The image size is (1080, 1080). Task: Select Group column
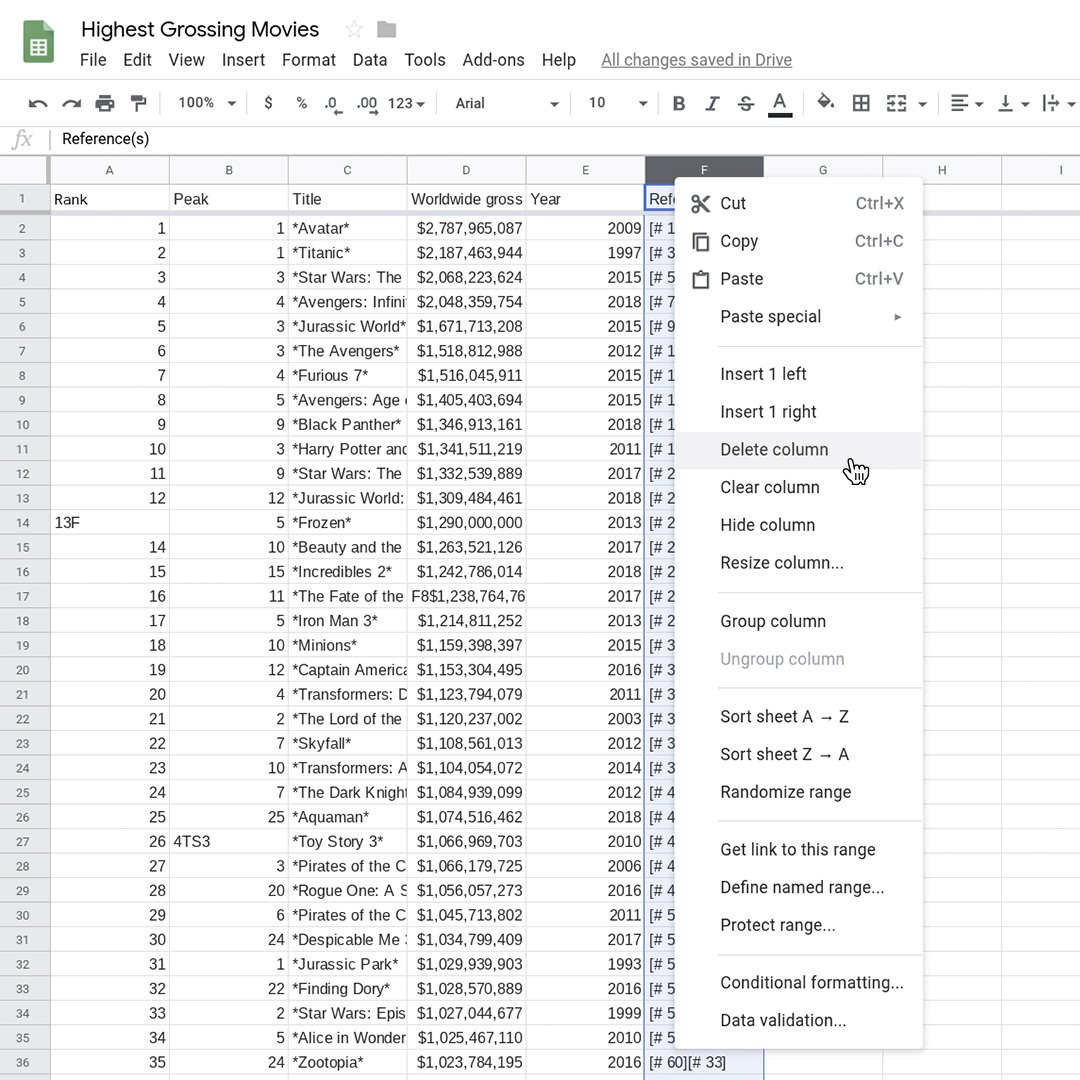[x=798, y=621]
